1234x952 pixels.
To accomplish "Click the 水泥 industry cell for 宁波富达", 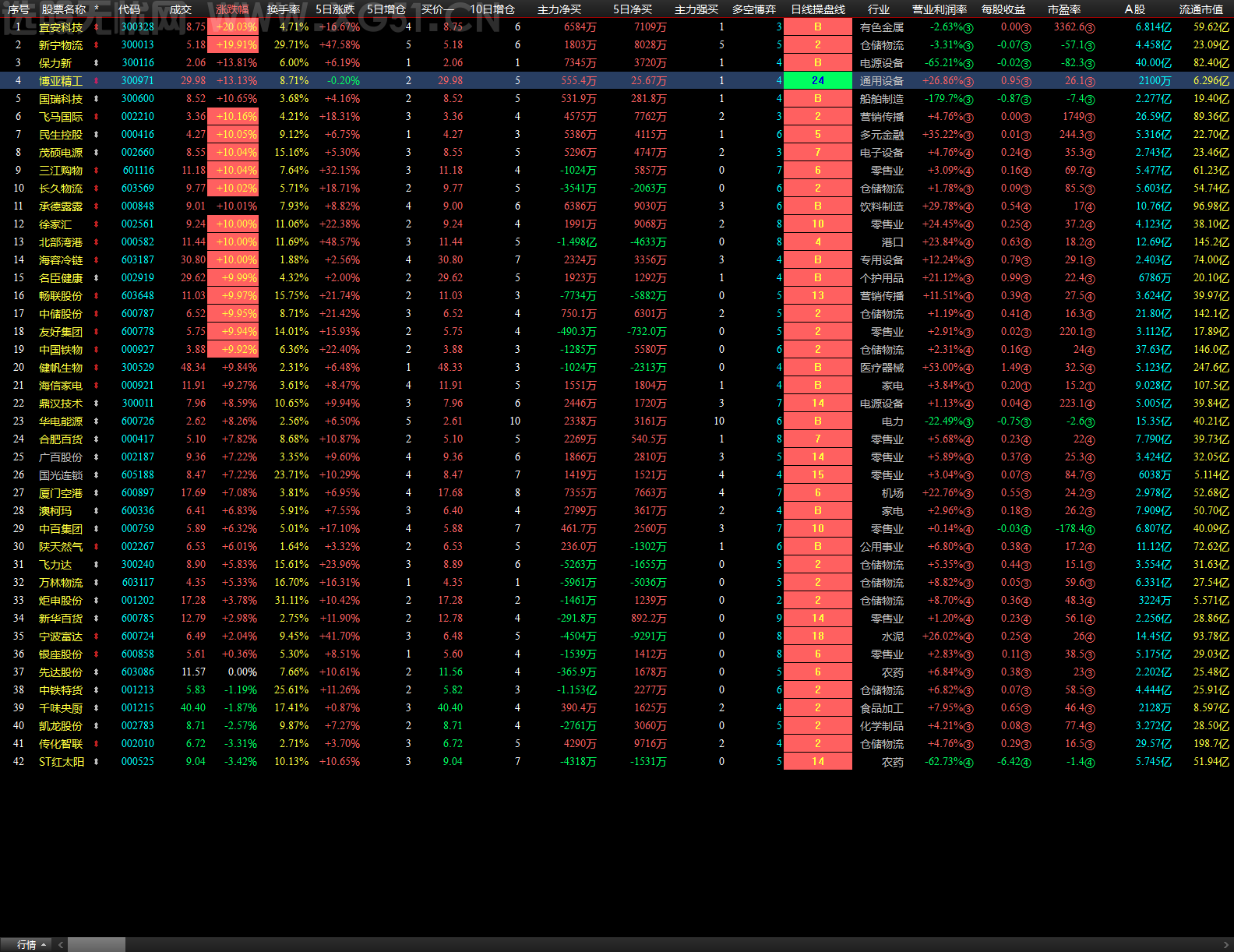I will tap(893, 636).
